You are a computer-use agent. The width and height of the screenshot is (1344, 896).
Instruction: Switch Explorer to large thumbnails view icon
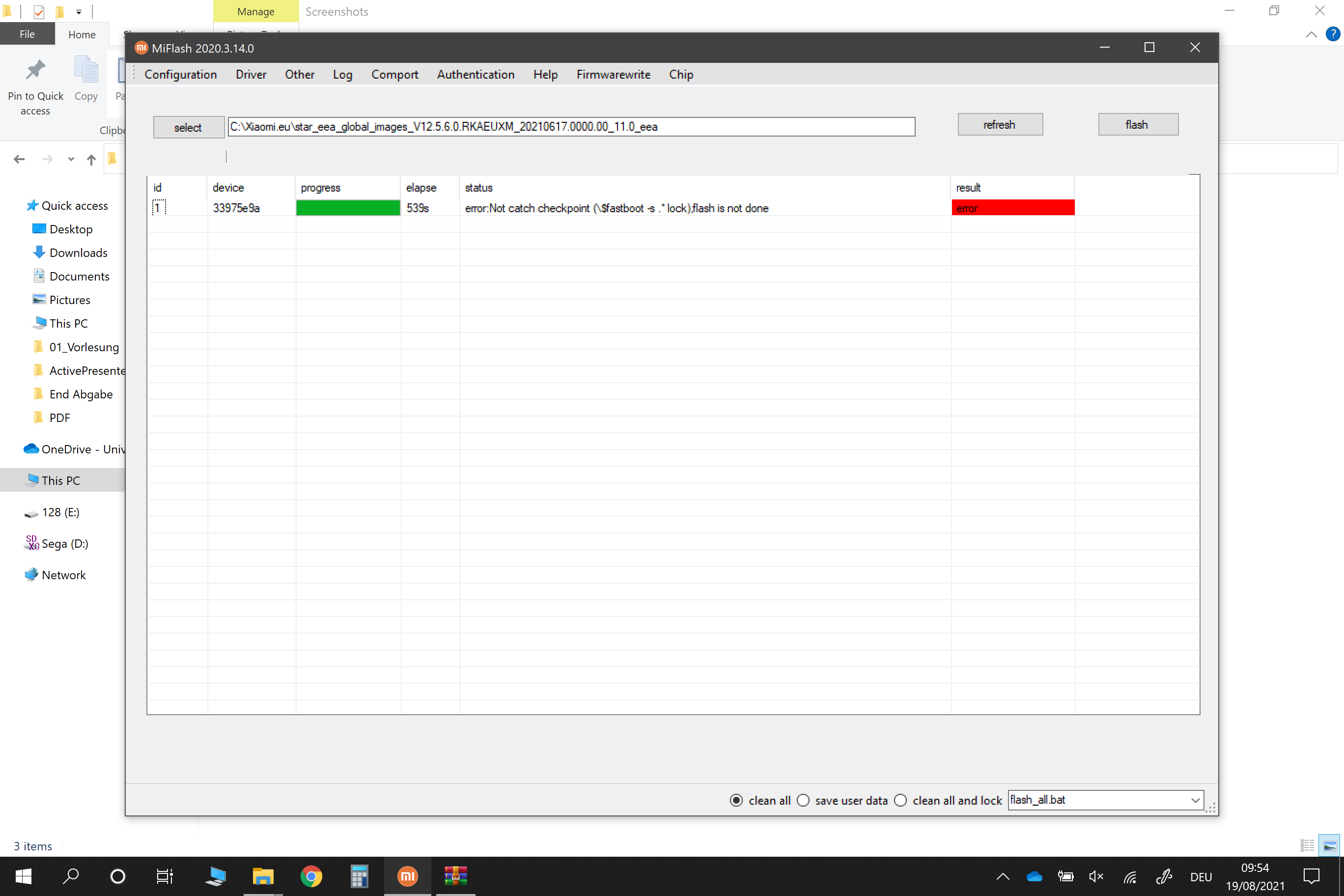click(x=1330, y=845)
